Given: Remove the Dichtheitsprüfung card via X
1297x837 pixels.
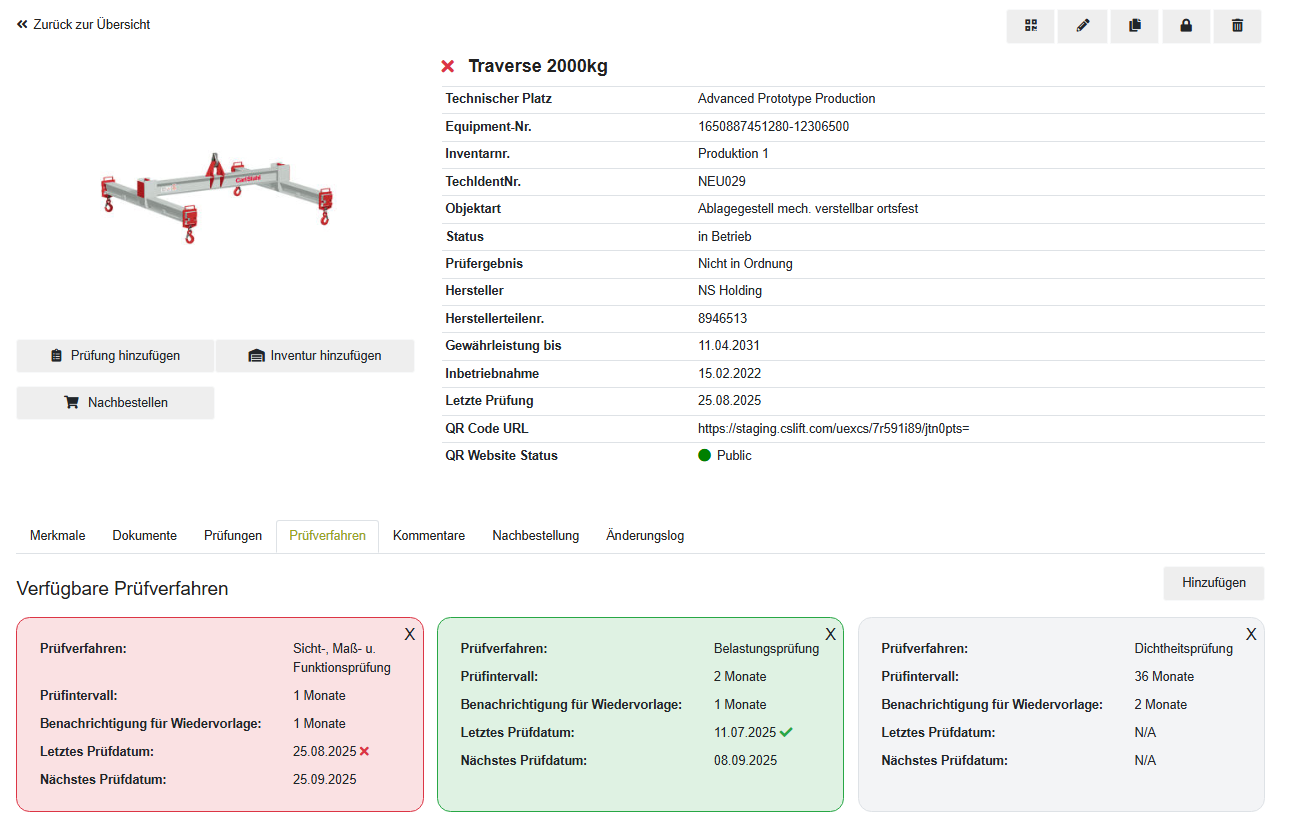Looking at the screenshot, I should pyautogui.click(x=1250, y=634).
